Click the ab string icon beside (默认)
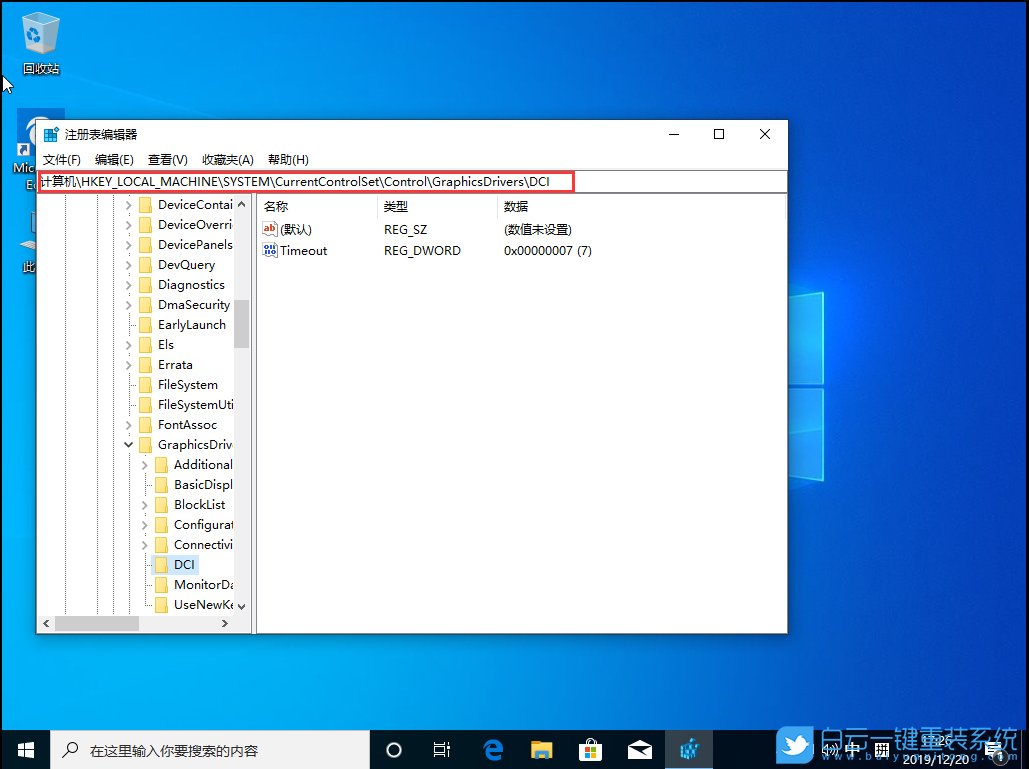This screenshot has width=1029, height=769. click(x=268, y=228)
